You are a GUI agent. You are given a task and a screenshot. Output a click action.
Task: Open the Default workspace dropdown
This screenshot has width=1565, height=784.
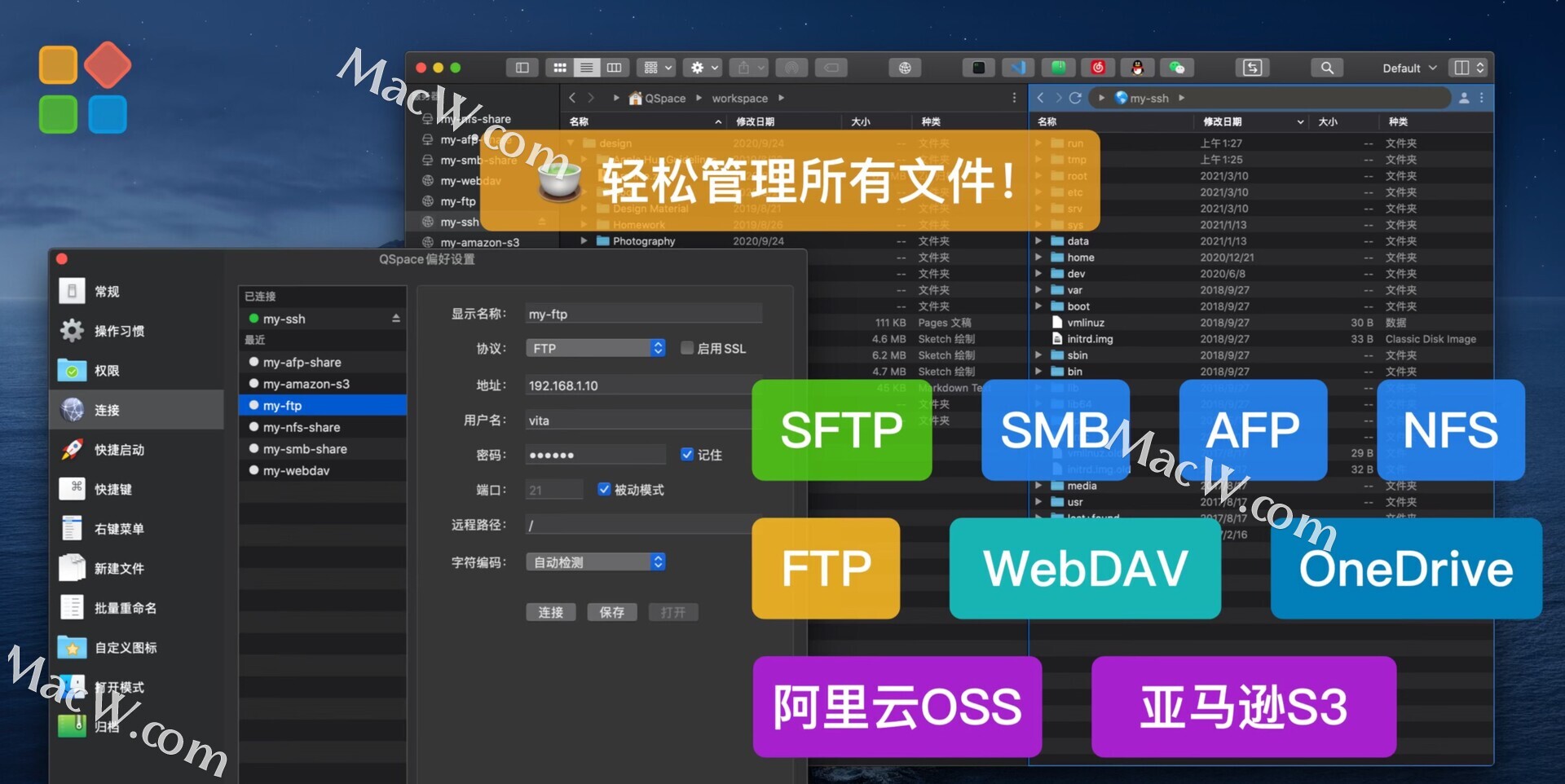click(x=1409, y=68)
